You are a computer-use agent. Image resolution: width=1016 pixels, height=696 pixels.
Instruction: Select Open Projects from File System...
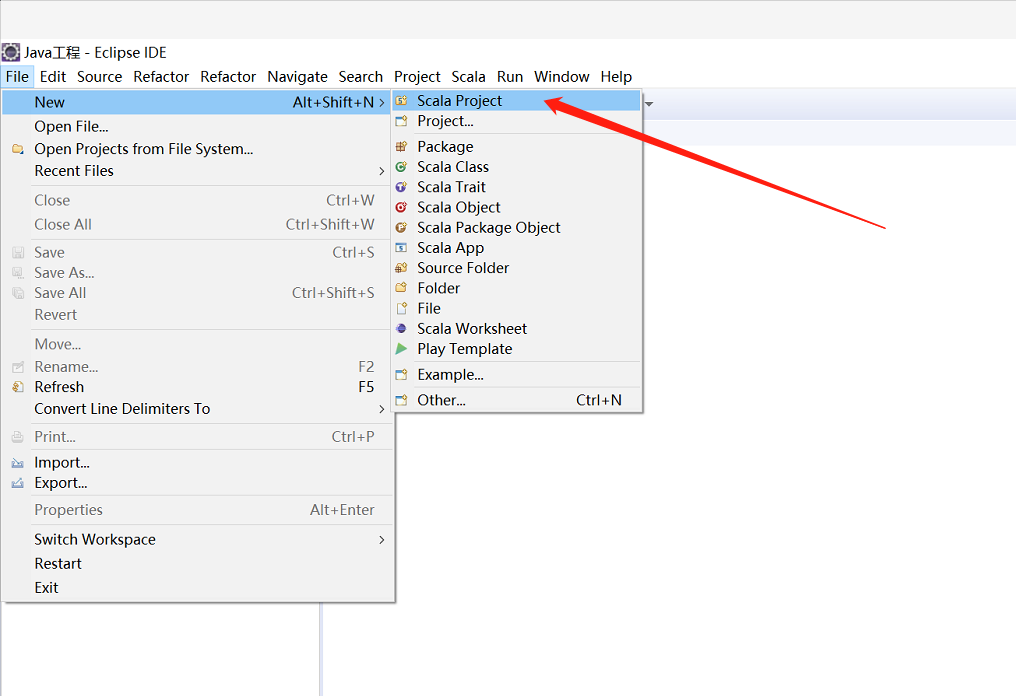point(198,149)
